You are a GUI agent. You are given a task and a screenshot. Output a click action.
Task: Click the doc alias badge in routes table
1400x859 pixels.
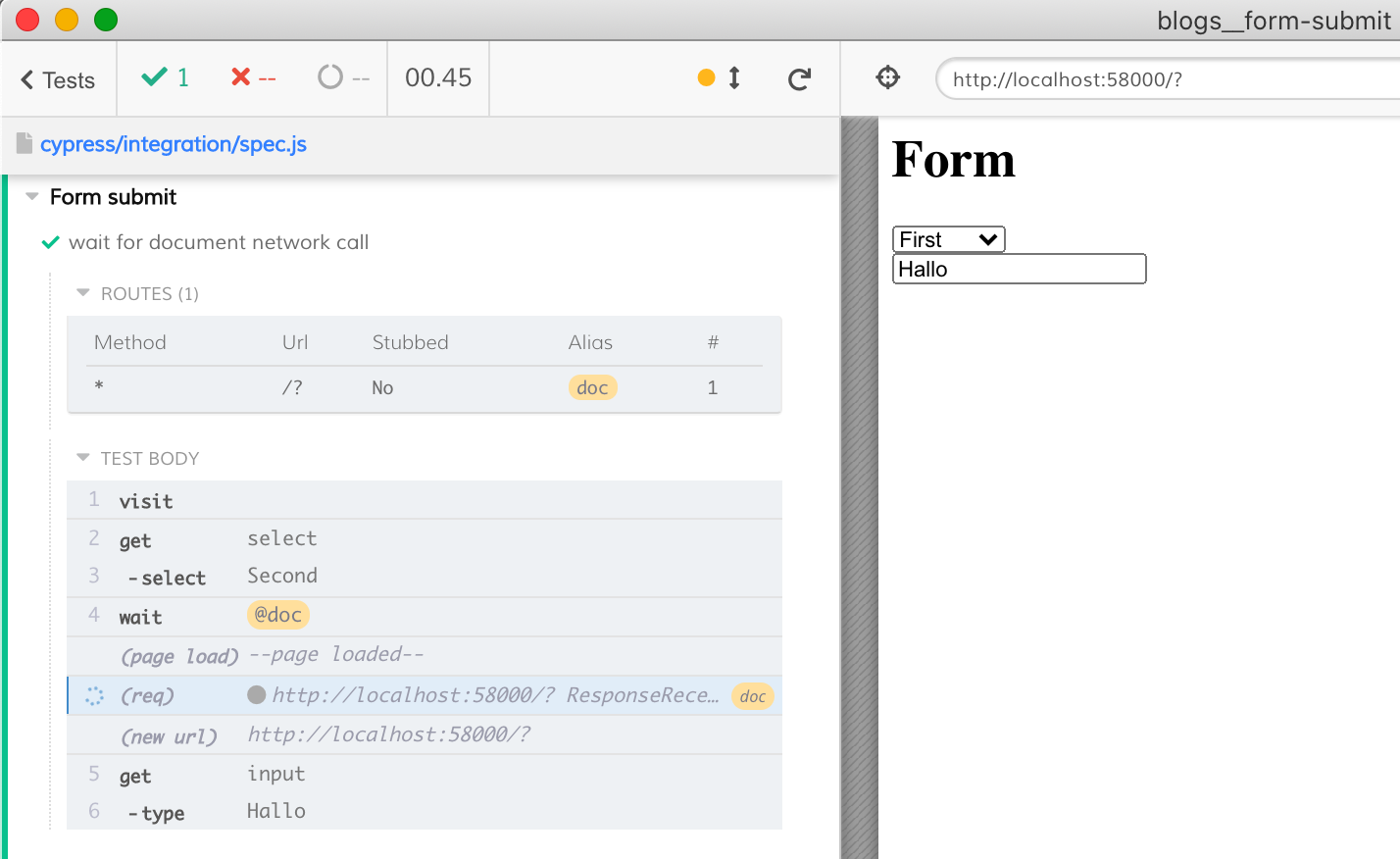pyautogui.click(x=592, y=387)
